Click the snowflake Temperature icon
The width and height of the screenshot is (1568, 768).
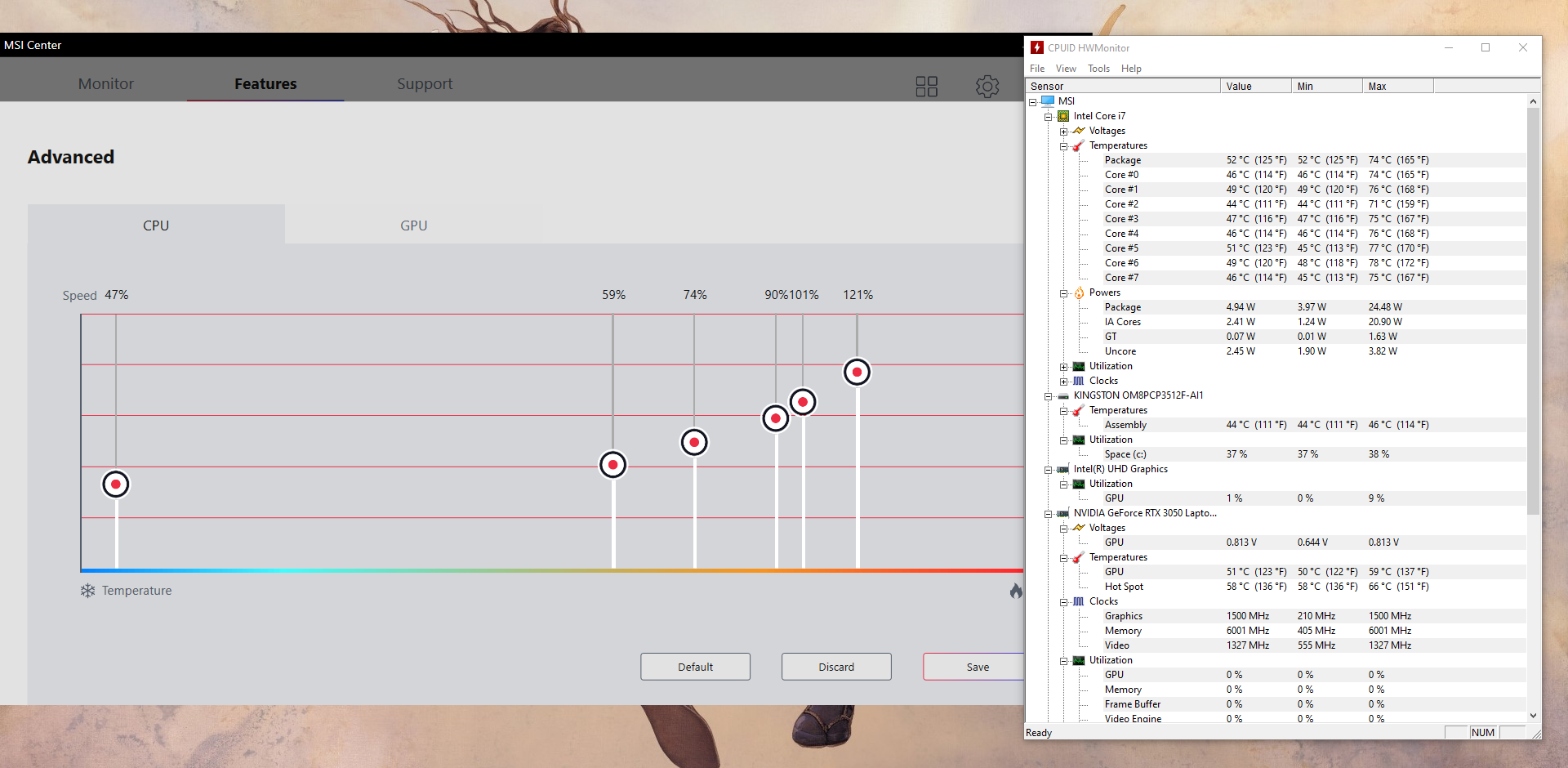pyautogui.click(x=87, y=590)
